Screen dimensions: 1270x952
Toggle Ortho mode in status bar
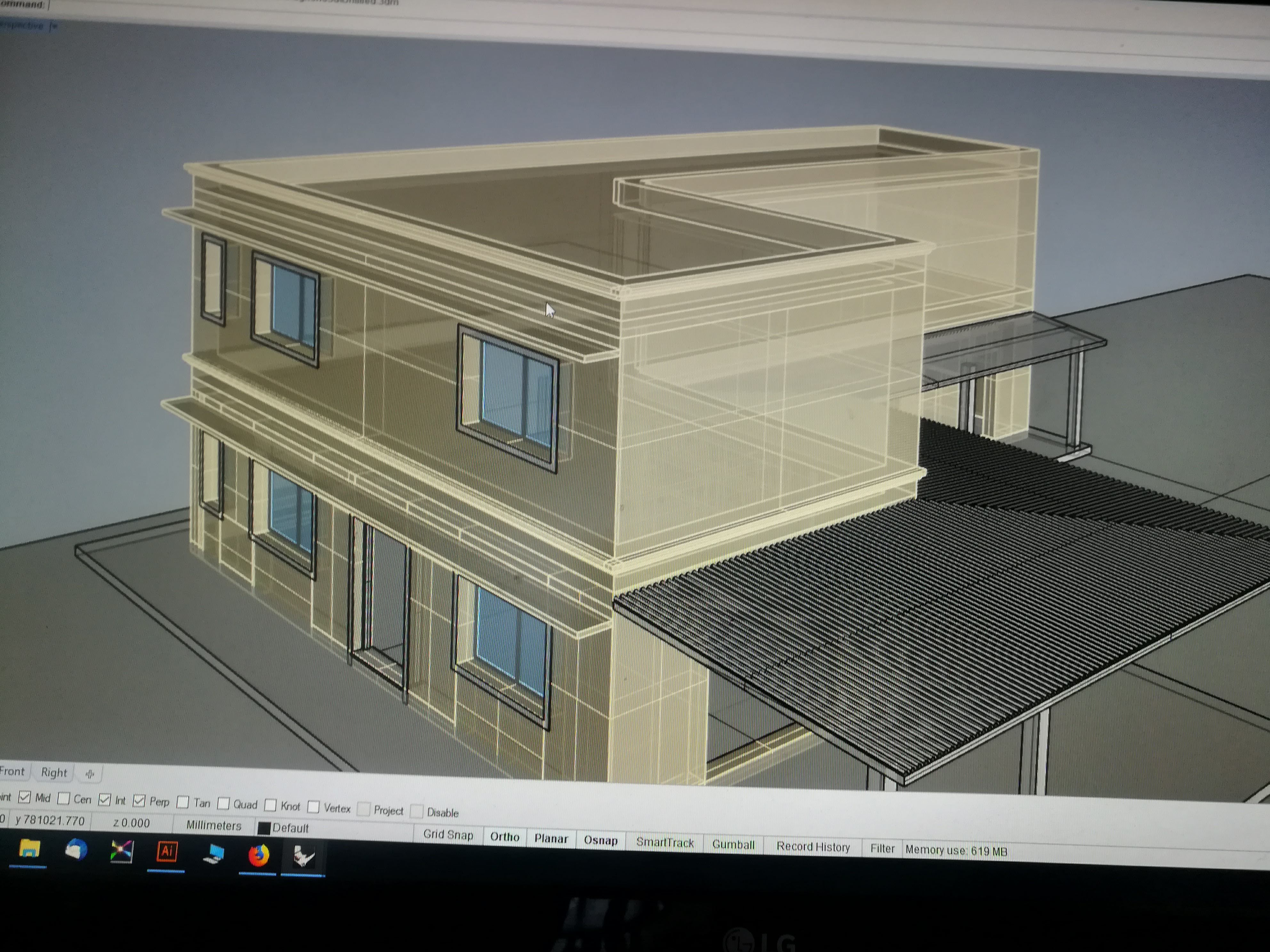click(505, 837)
